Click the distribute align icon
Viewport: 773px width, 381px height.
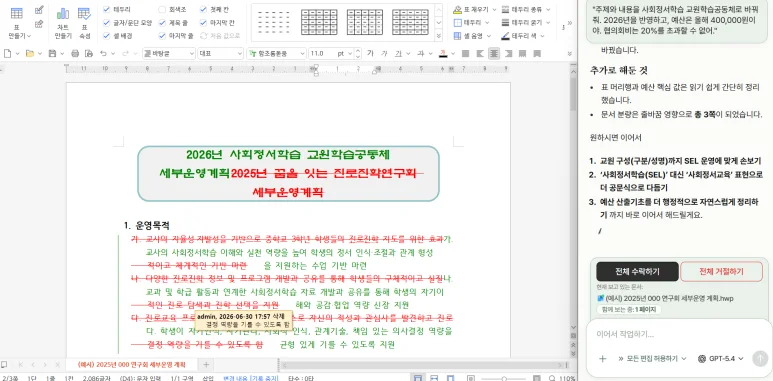tap(523, 53)
